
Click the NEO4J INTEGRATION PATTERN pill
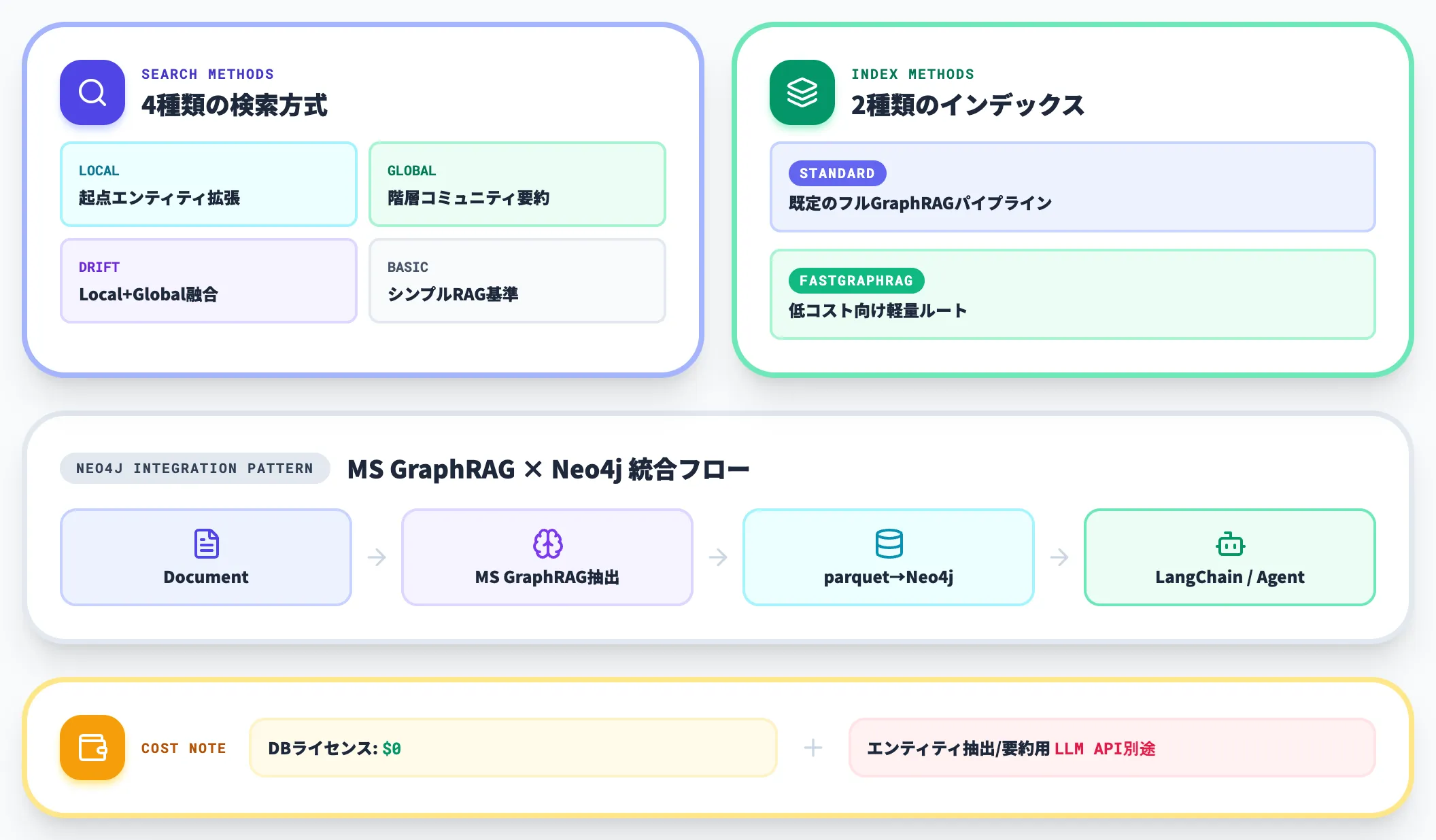click(194, 468)
